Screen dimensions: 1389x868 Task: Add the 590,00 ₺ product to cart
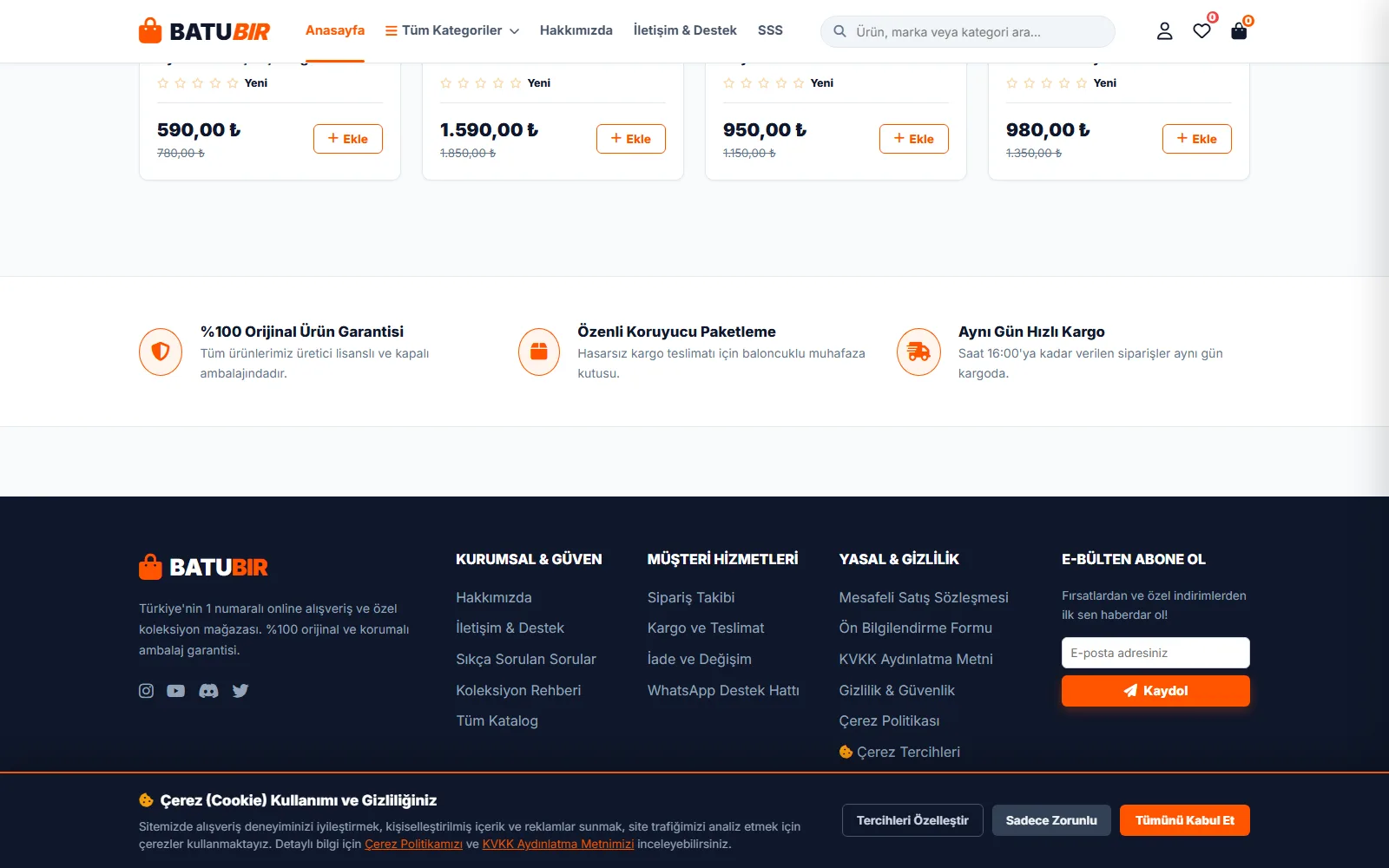click(348, 139)
